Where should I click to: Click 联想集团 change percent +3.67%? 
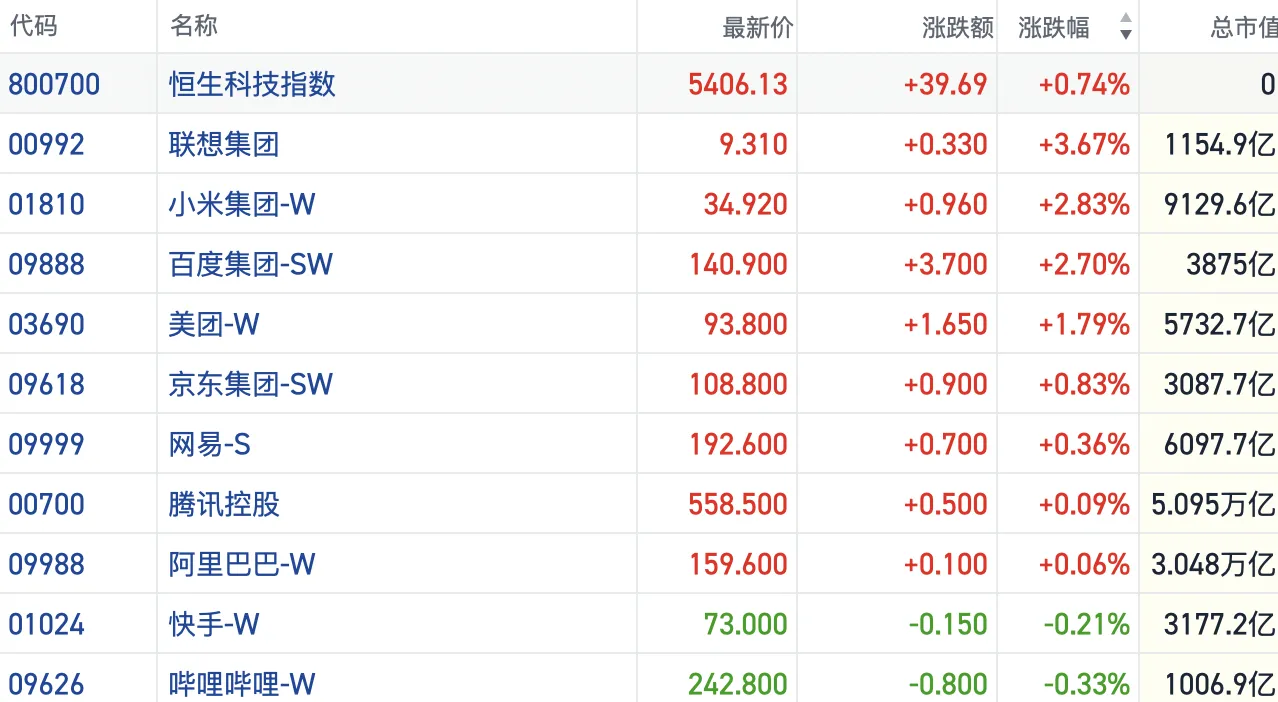tap(1084, 144)
